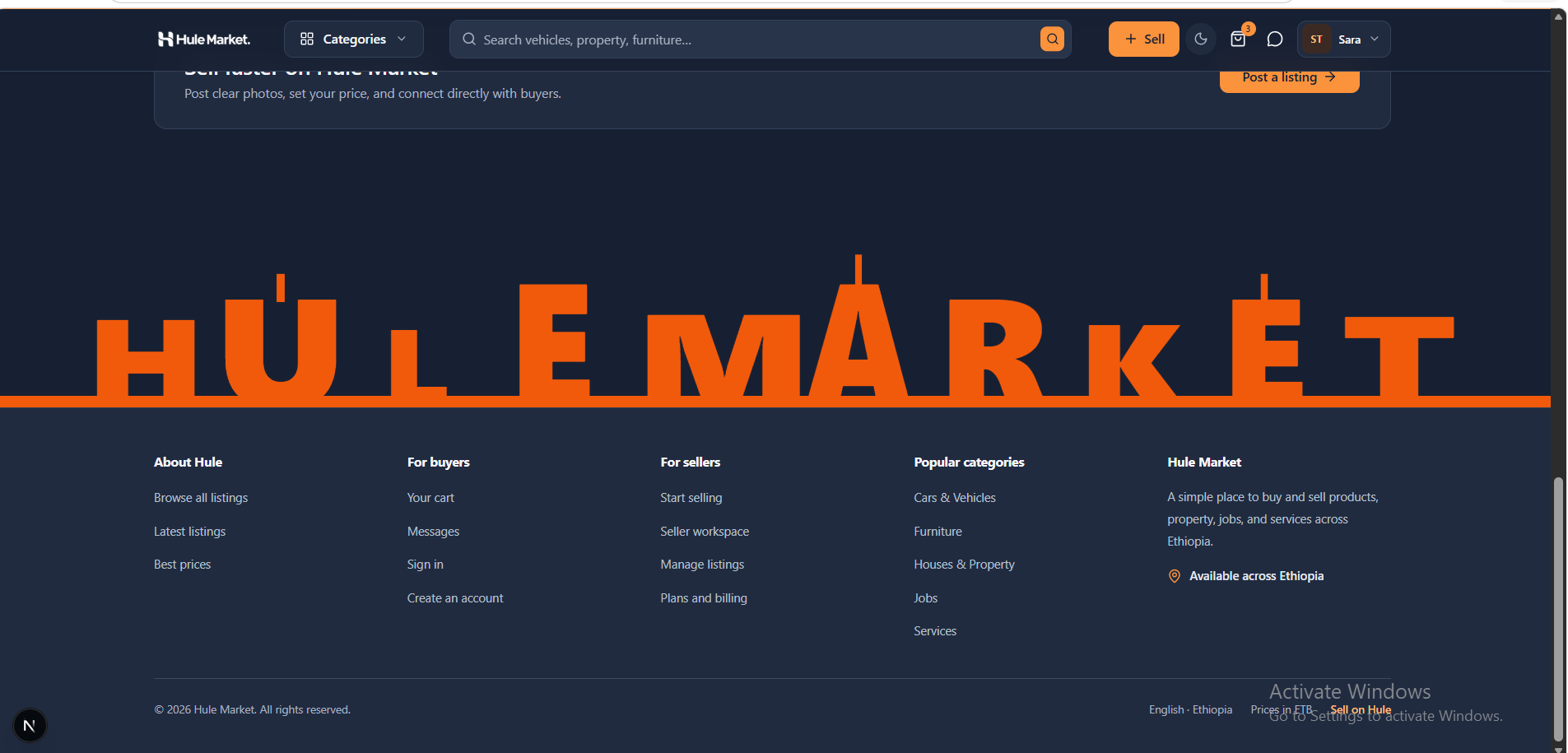Open the Browse all listings link
This screenshot has height=753, width=1568.
(x=201, y=498)
